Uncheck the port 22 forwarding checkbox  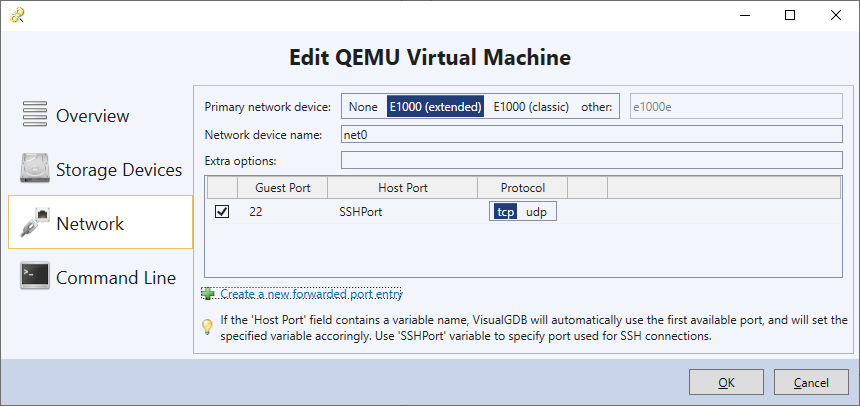coord(222,212)
